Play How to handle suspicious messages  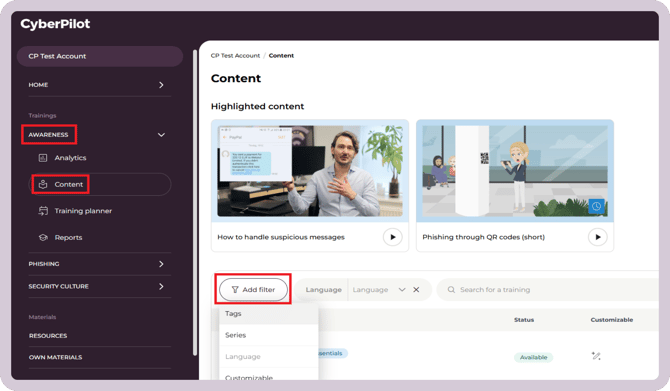pos(393,237)
